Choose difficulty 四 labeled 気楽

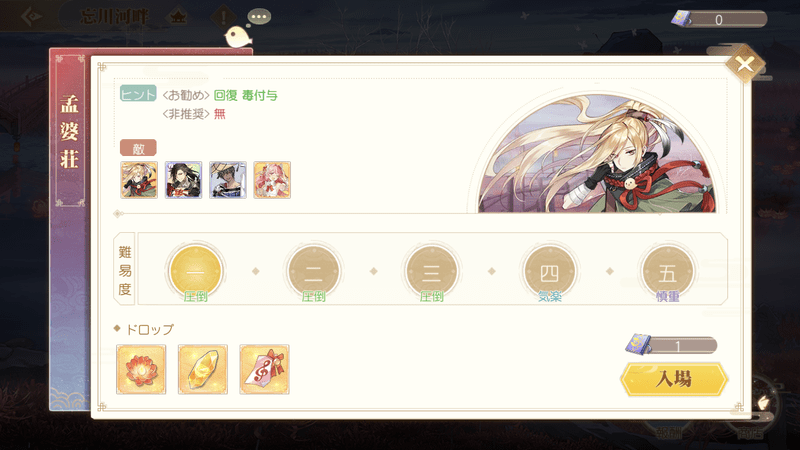(x=549, y=271)
